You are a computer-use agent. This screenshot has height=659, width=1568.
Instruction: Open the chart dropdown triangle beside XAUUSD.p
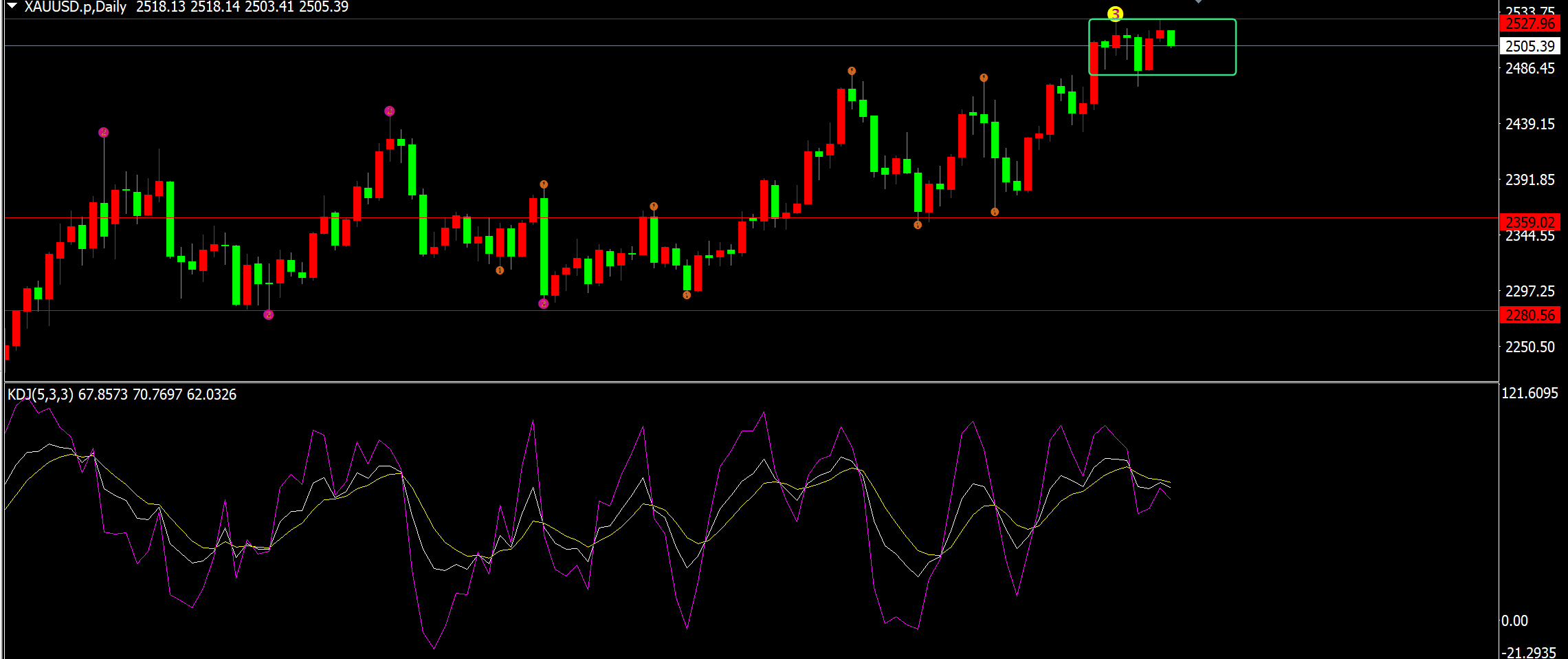(x=12, y=6)
